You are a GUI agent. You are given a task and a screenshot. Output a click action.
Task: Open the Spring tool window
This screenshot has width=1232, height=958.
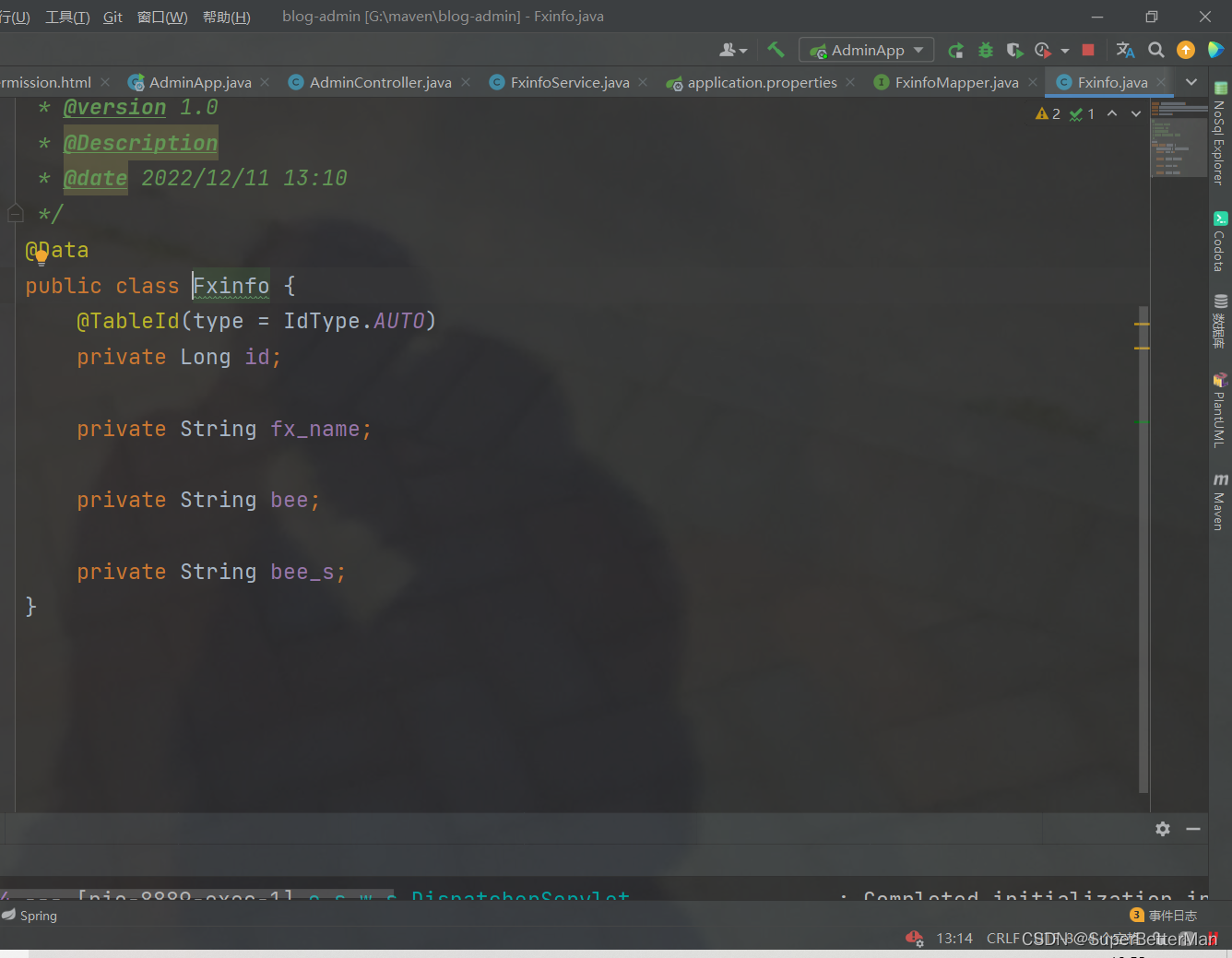pos(30,916)
